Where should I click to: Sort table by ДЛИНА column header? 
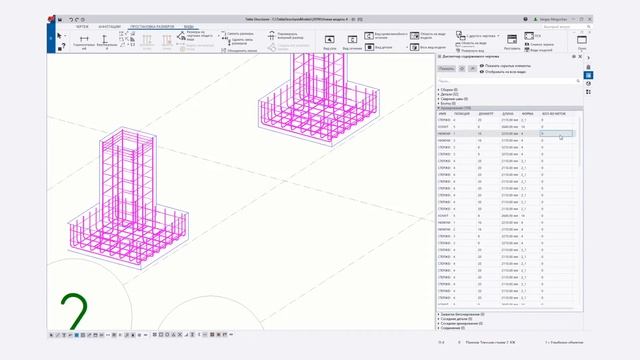coord(507,113)
